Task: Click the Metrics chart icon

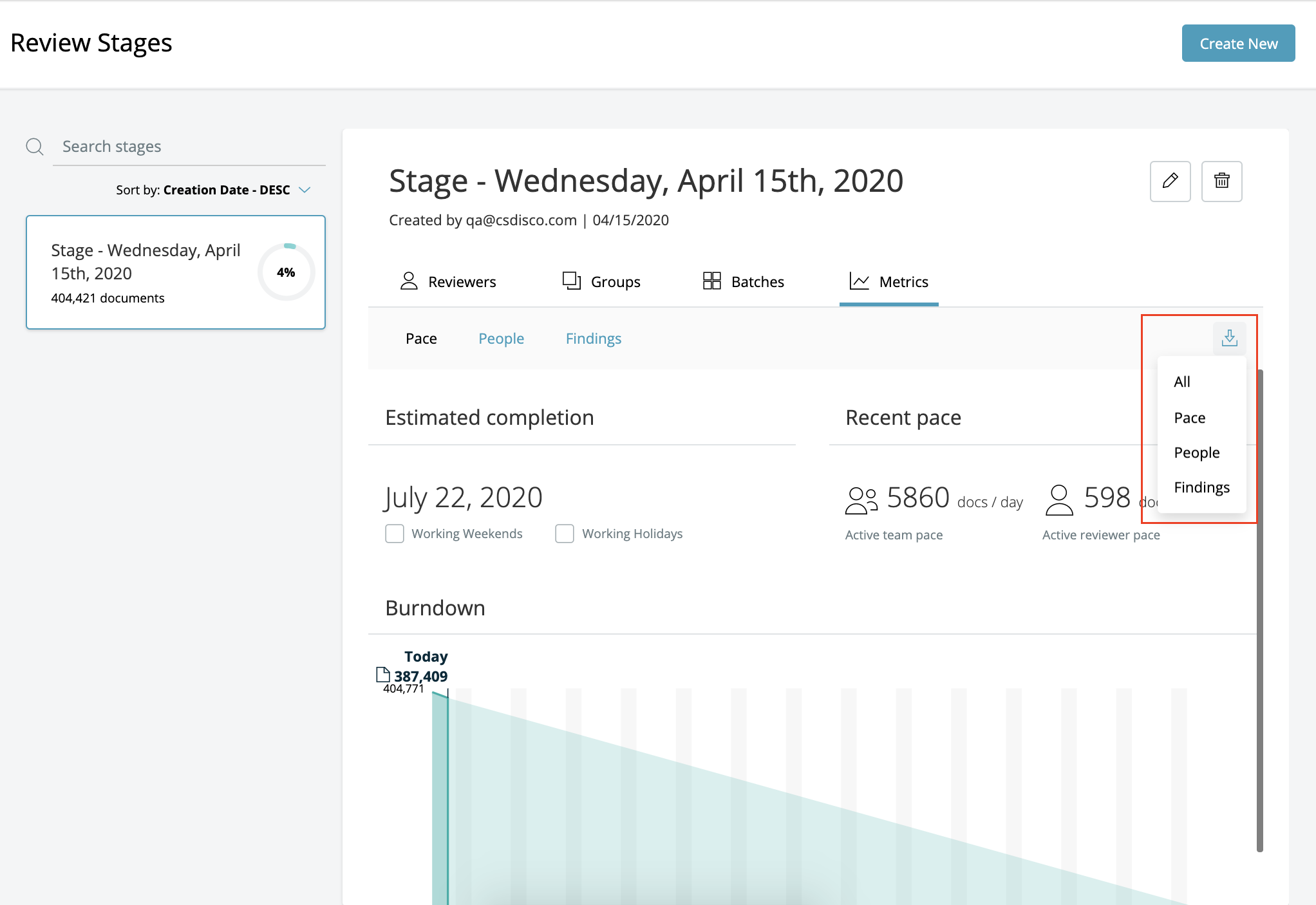Action: (x=860, y=281)
